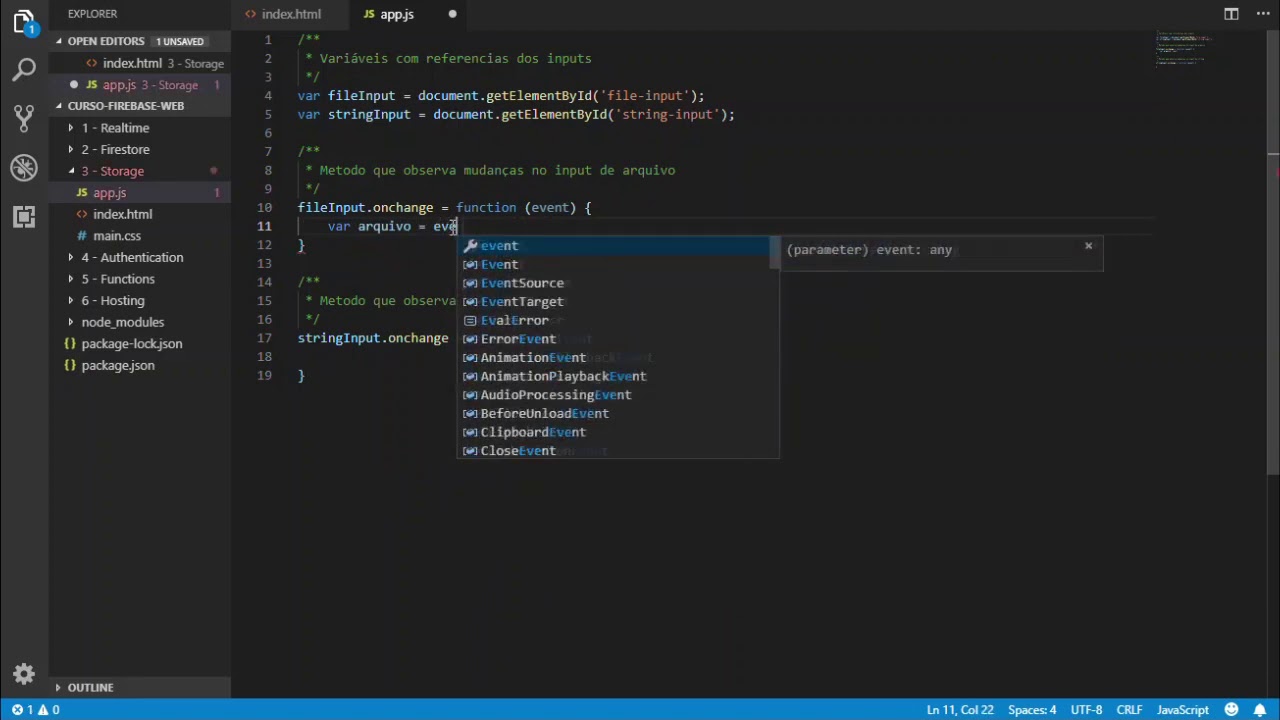The width and height of the screenshot is (1280, 720).
Task: Click the Ln 11, Col 22 indicator
Action: point(960,710)
